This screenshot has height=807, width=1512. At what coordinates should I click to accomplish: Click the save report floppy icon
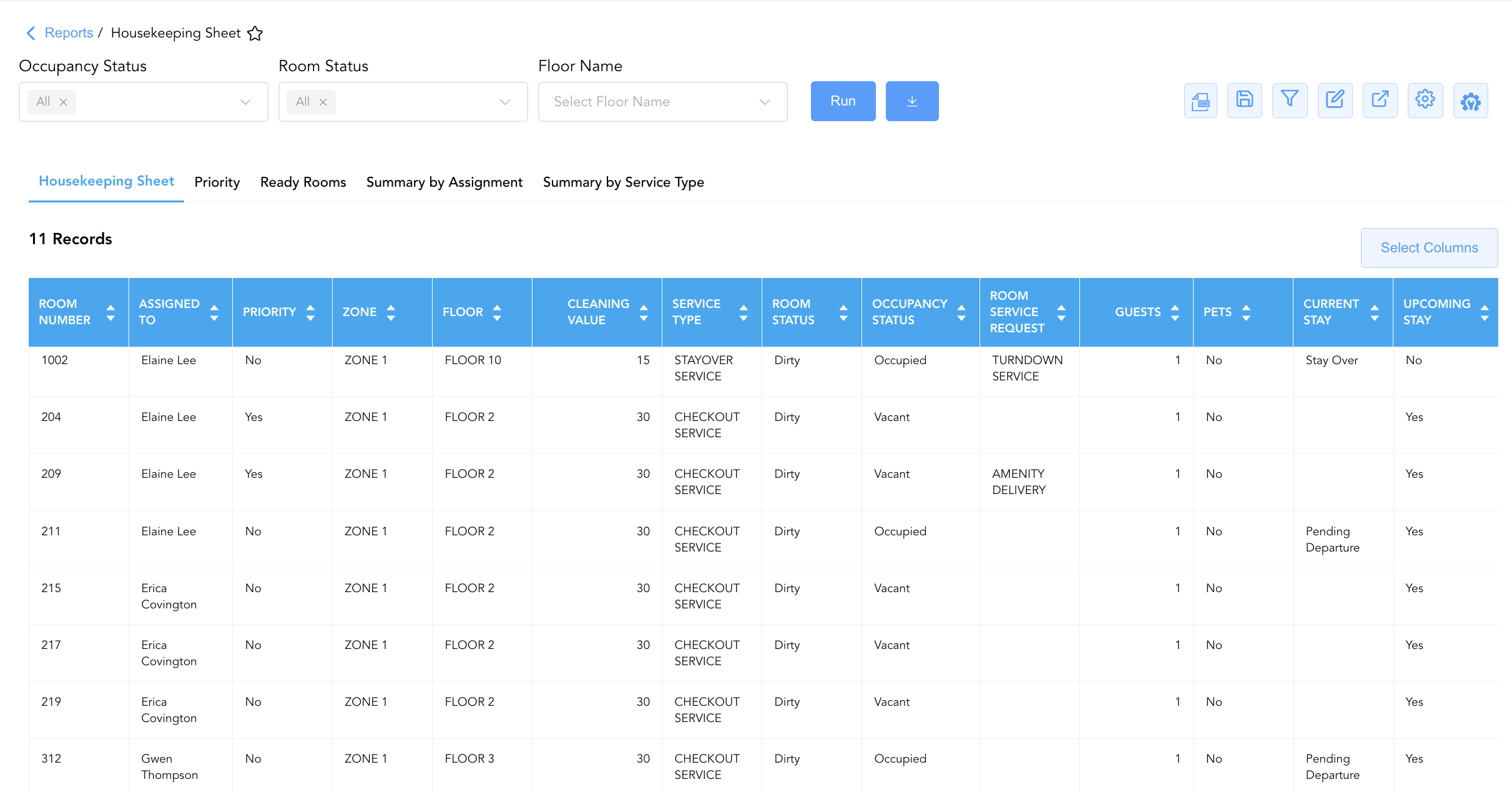(1244, 101)
